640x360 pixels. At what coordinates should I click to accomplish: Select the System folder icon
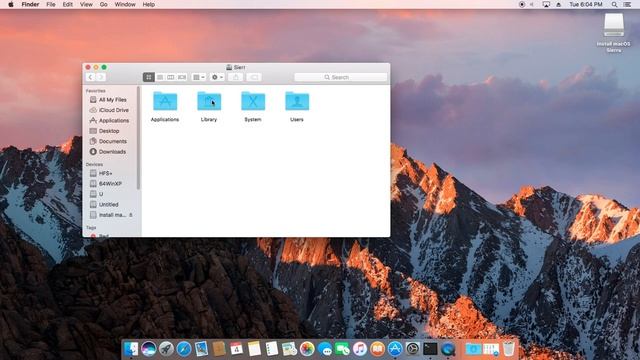(253, 101)
